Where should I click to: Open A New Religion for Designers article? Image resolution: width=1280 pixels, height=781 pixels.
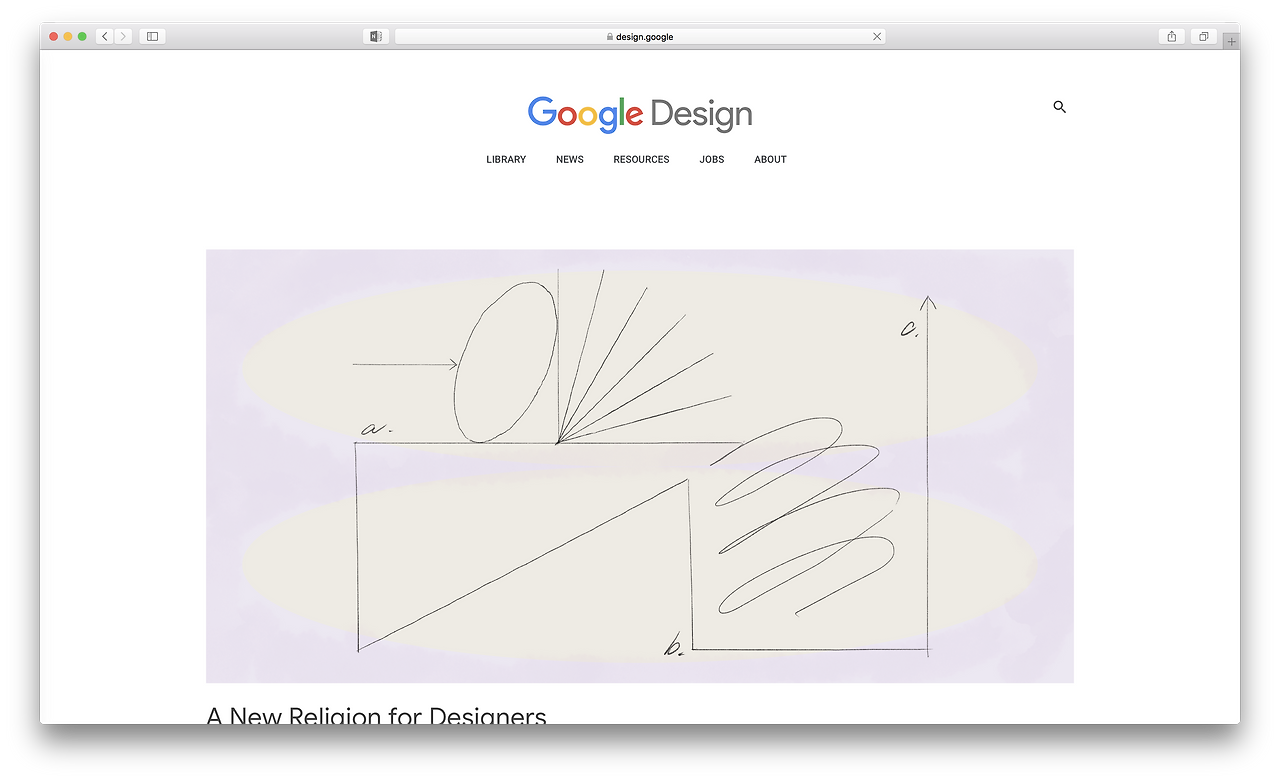point(376,715)
